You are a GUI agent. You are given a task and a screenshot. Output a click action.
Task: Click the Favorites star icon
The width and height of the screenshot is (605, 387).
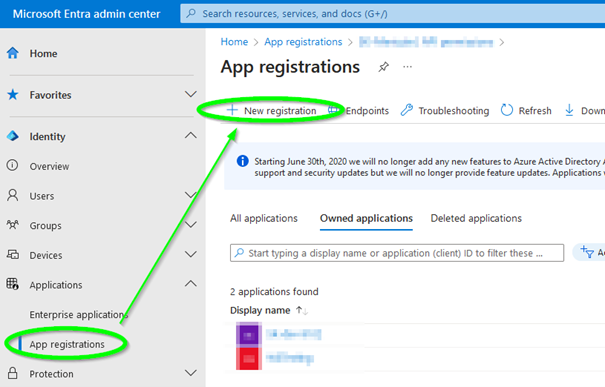coord(13,95)
